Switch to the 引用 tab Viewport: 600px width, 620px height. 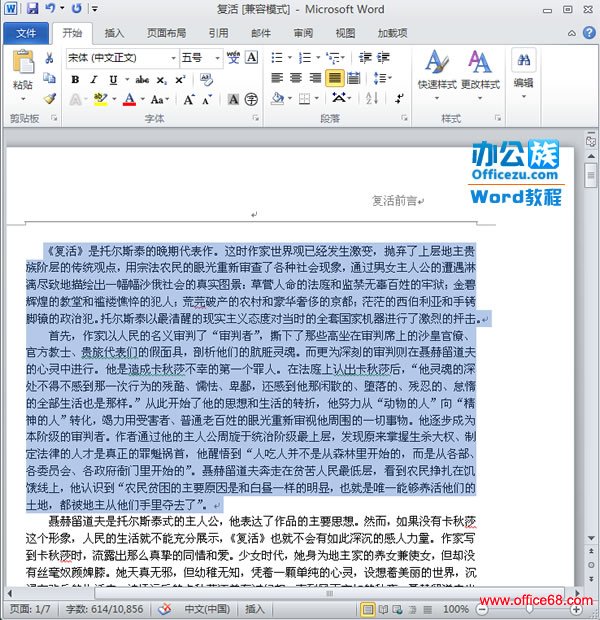(219, 33)
